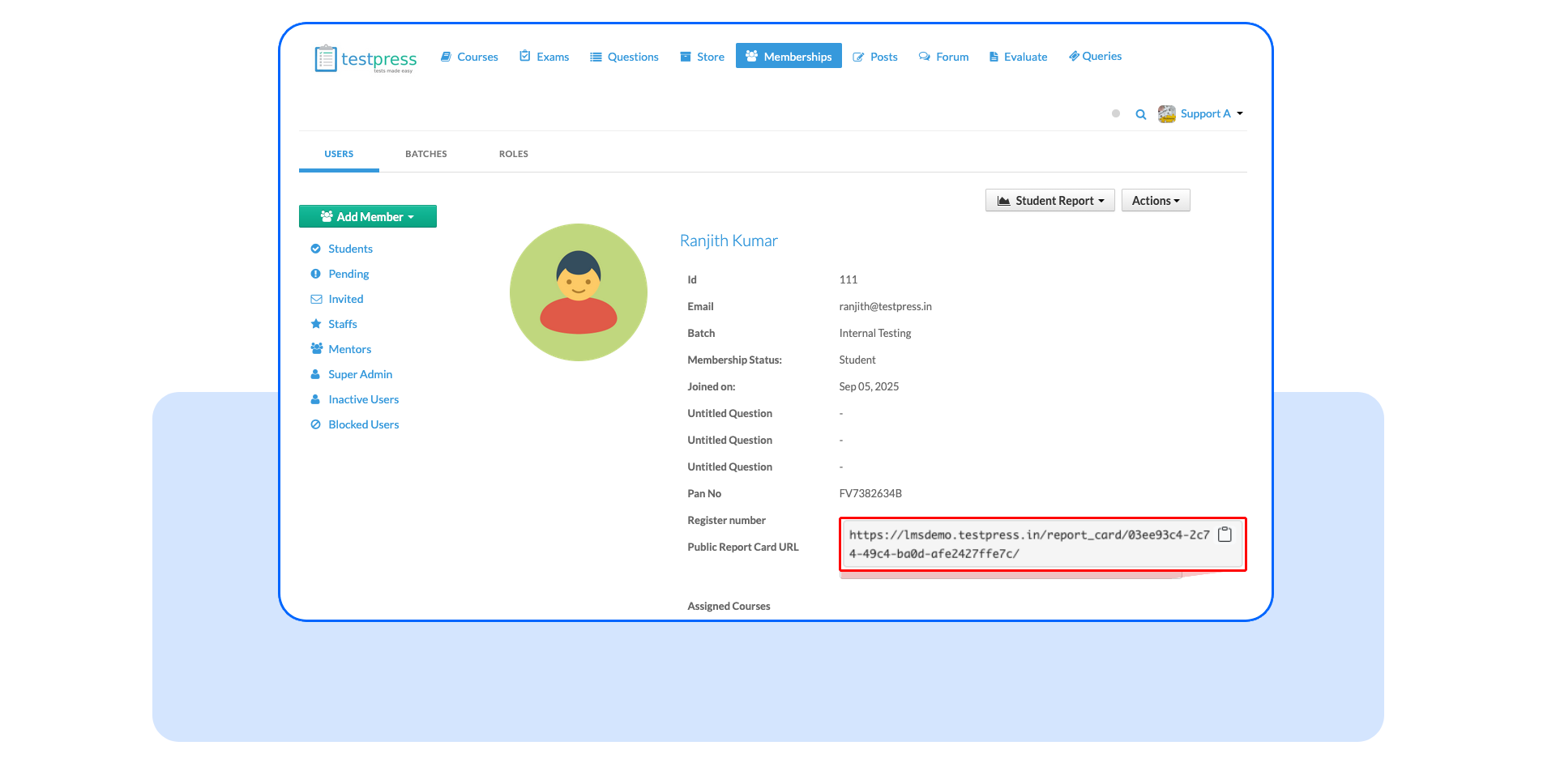Click the copy-to-clipboard icon beside report URL
This screenshot has height=784, width=1556.
[1225, 535]
